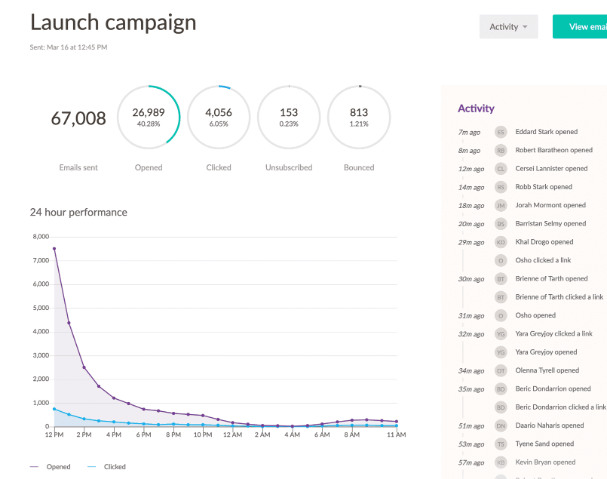Toggle the Clicked series in chart legend
Viewport: 607px width, 479px height.
coord(106,467)
